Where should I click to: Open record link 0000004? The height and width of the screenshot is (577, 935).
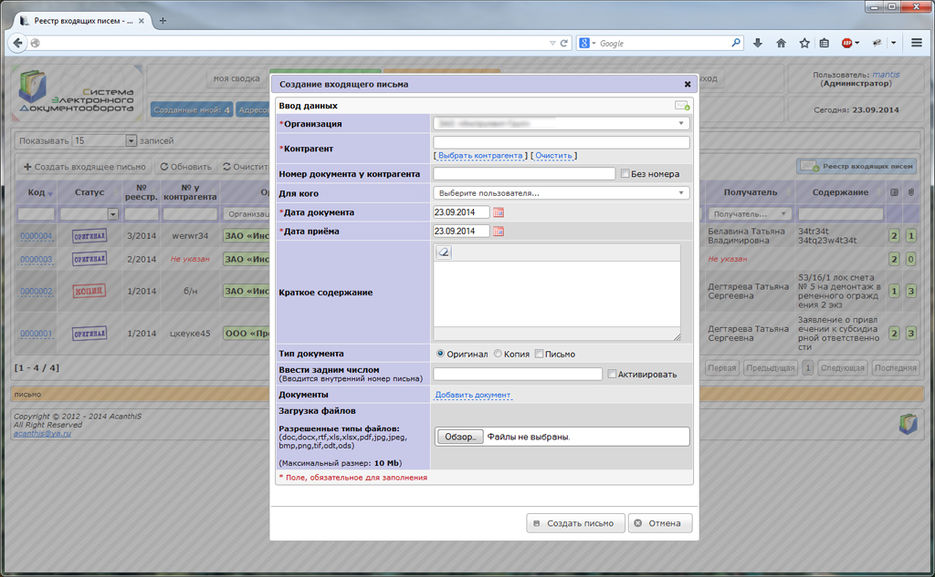tap(36, 236)
